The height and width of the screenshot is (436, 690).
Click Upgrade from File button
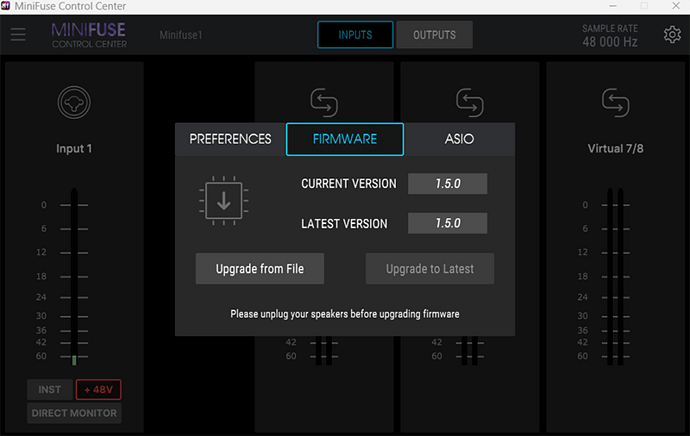tap(260, 268)
